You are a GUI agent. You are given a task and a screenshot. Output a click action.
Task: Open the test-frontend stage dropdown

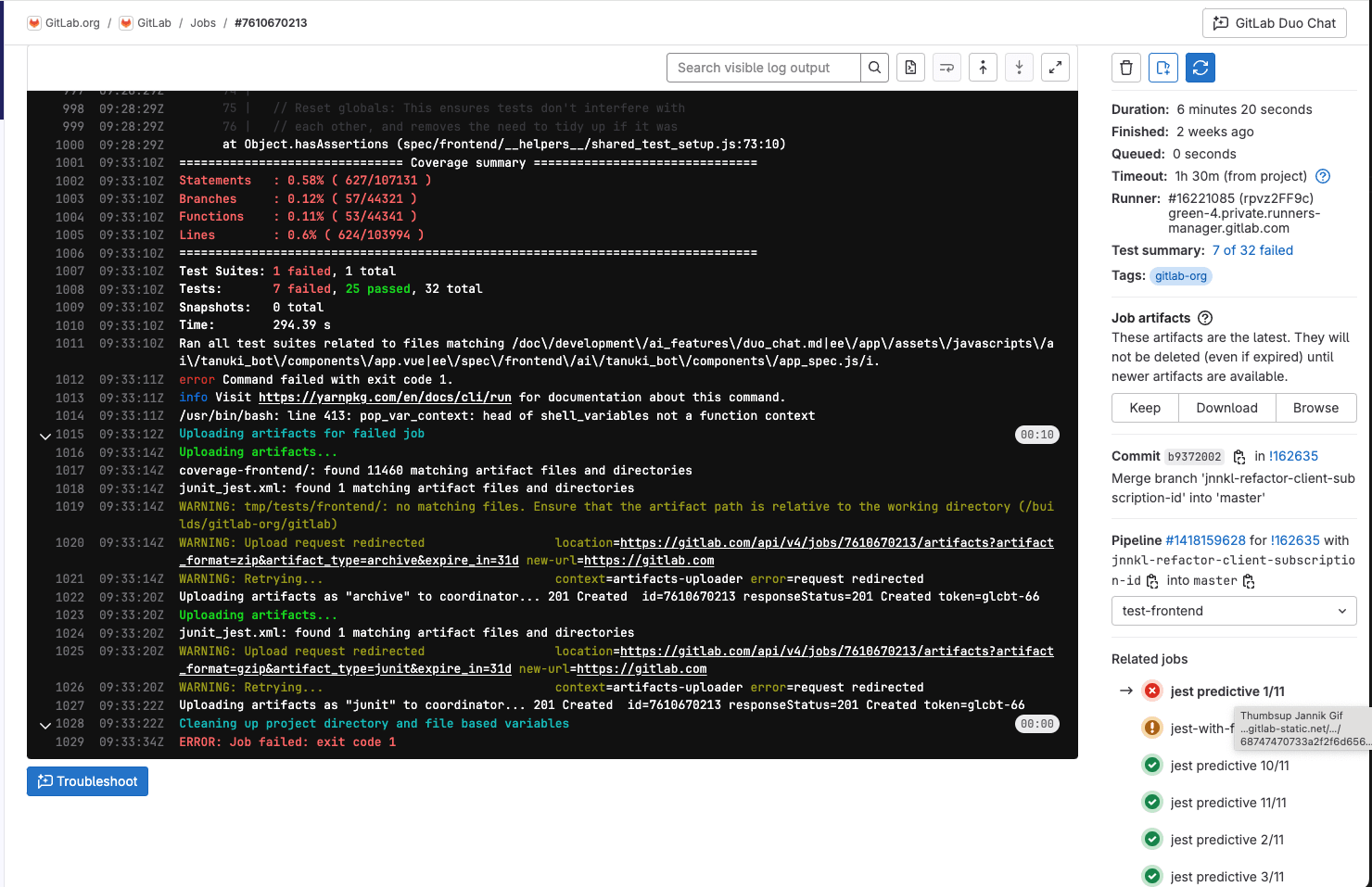click(x=1234, y=611)
